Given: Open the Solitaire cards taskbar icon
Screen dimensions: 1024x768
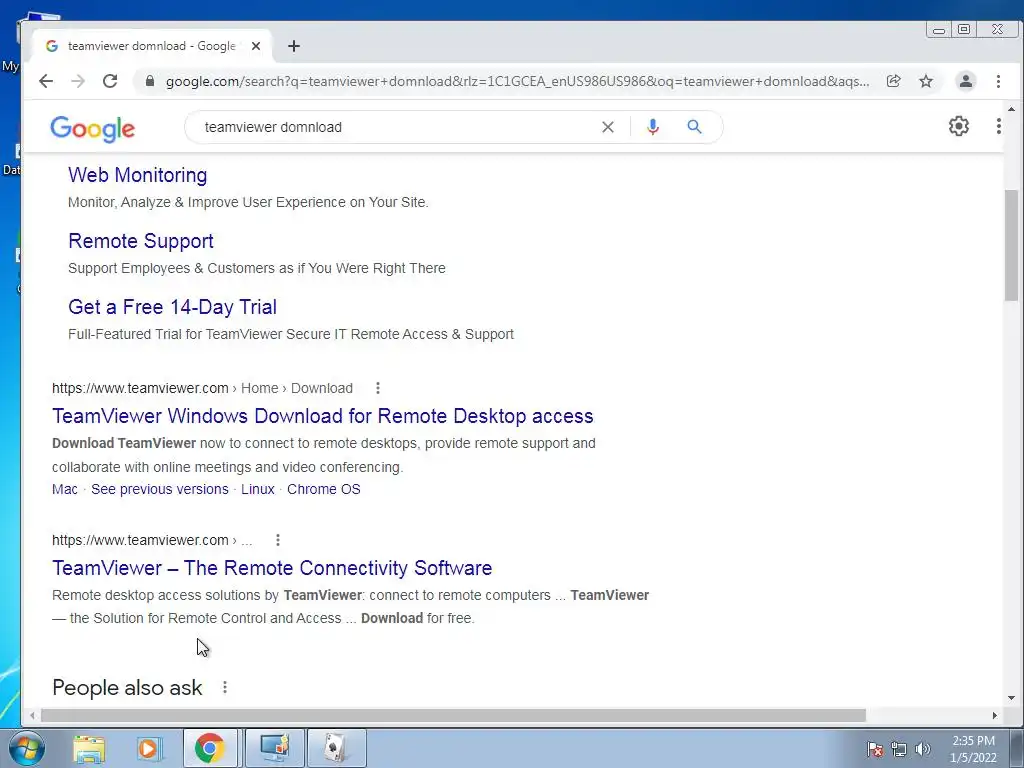Looking at the screenshot, I should pyautogui.click(x=336, y=748).
